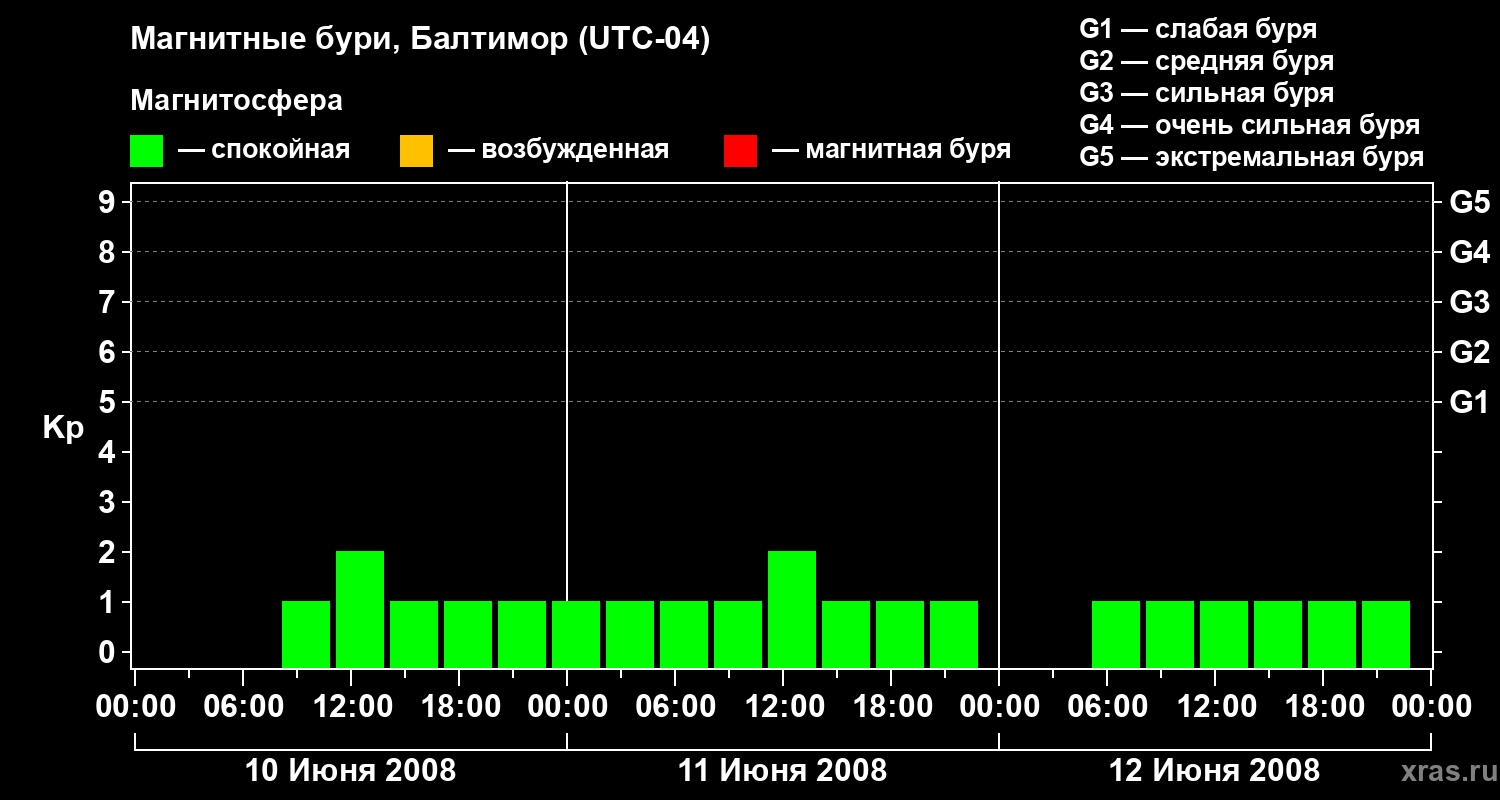Select the line "G2 — средняя буря"
The height and width of the screenshot is (800, 1500).
[1206, 61]
